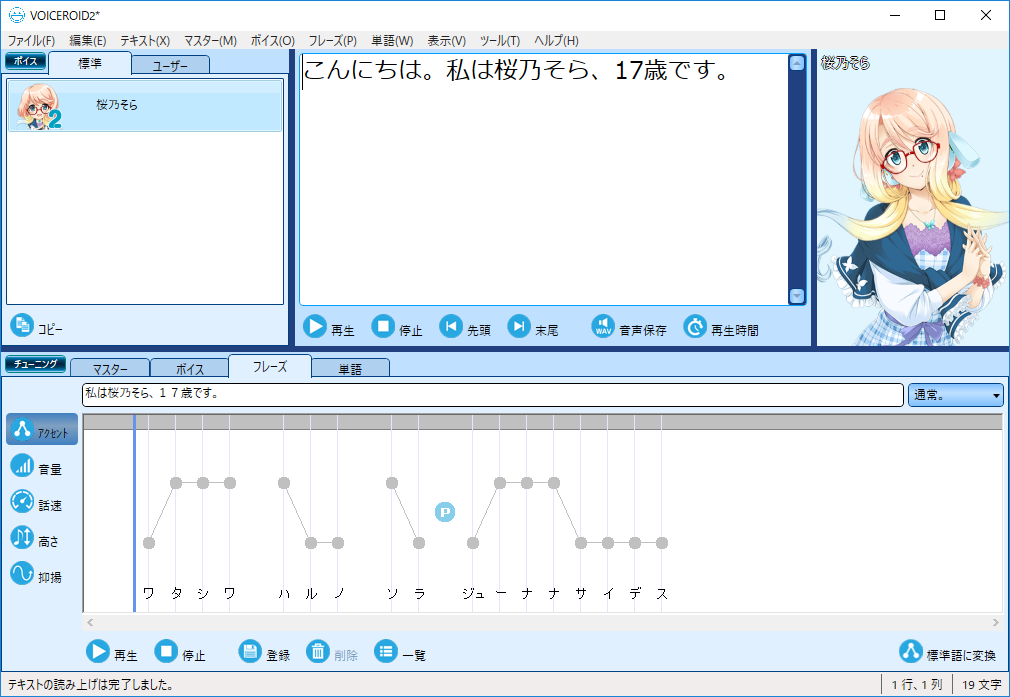Click the accent node above ハ

click(284, 483)
